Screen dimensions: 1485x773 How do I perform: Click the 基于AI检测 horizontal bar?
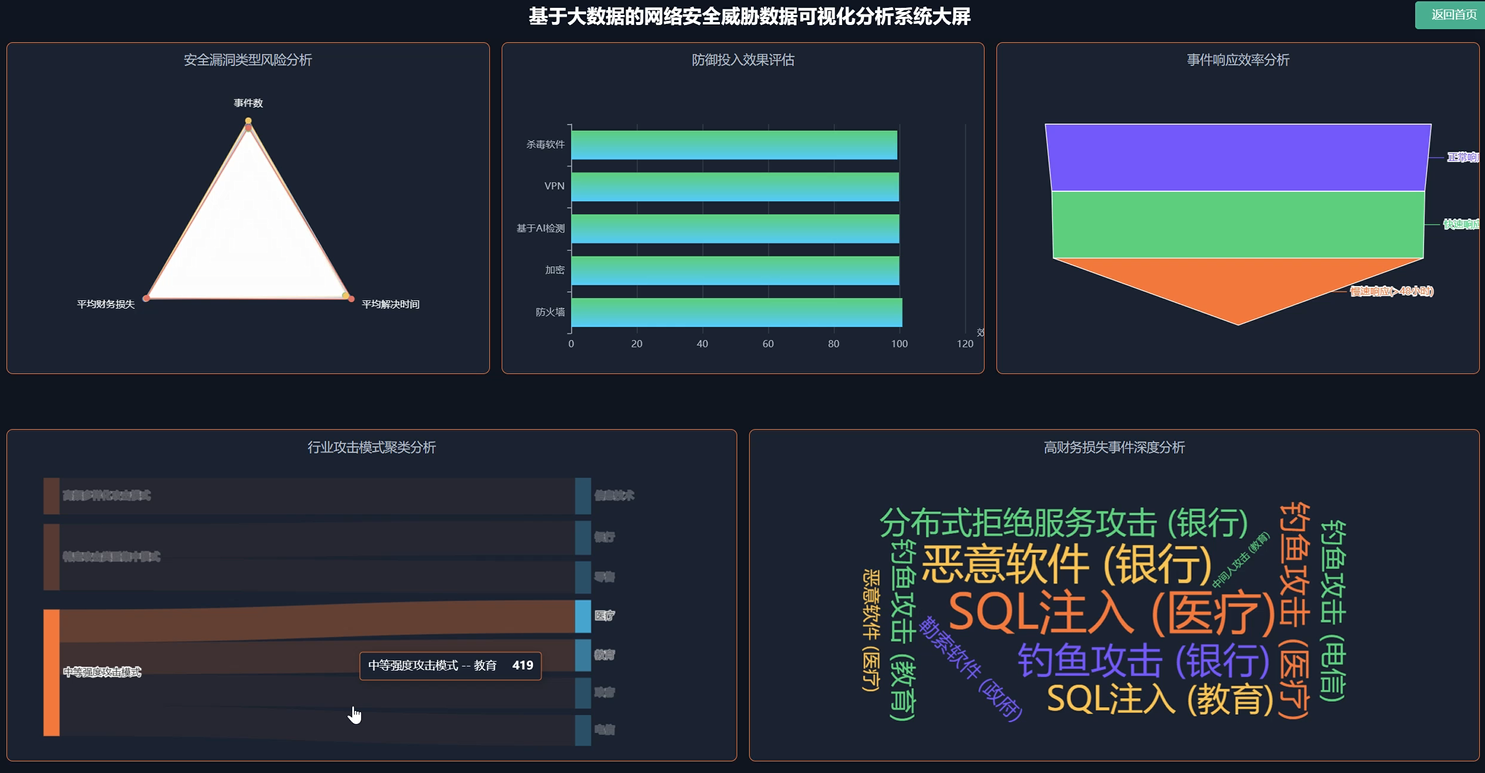pyautogui.click(x=735, y=228)
